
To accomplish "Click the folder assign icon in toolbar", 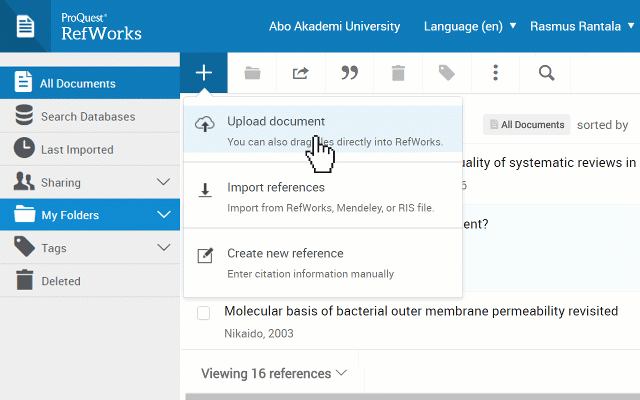I will (252, 73).
